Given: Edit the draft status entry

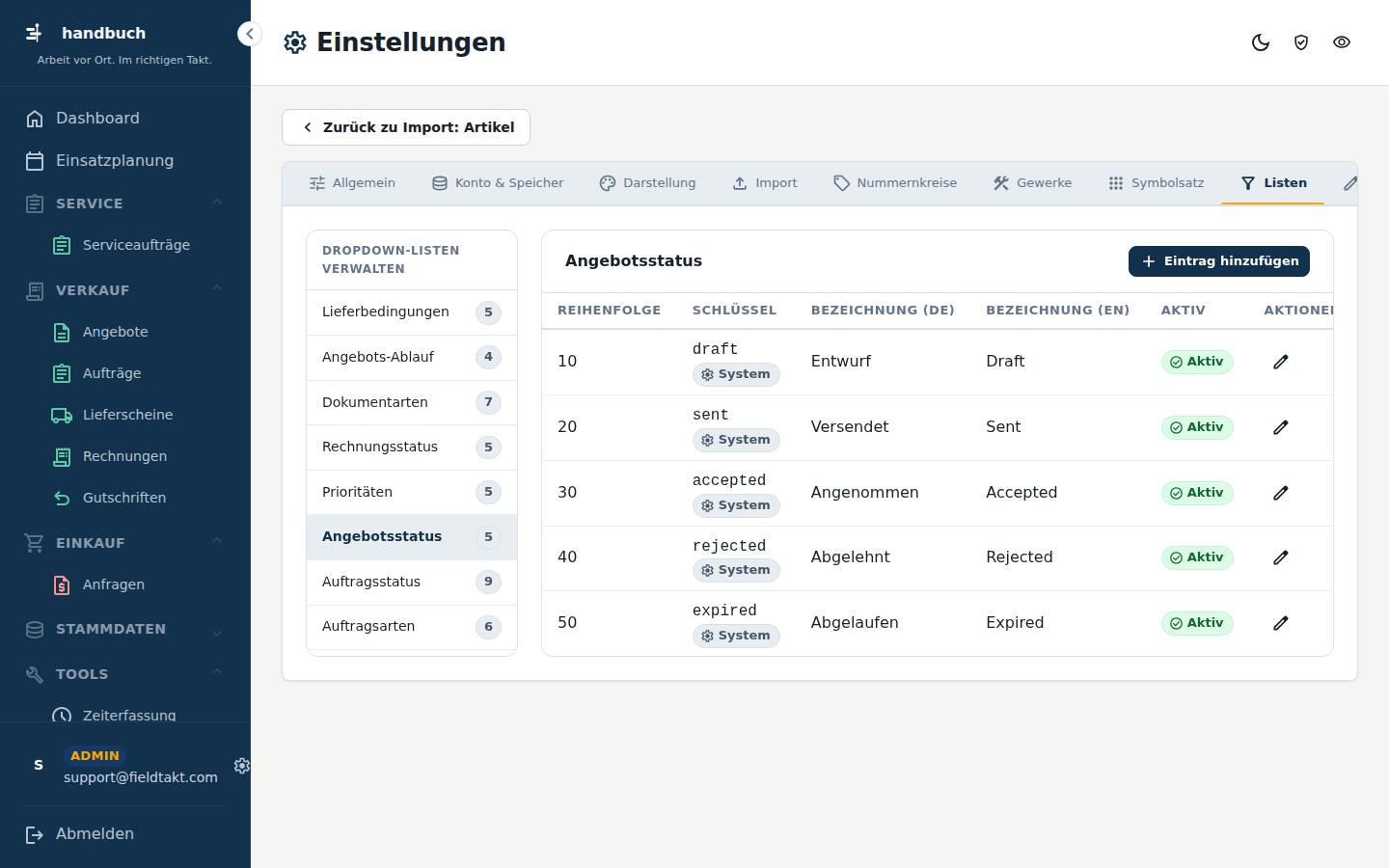Looking at the screenshot, I should [1281, 362].
